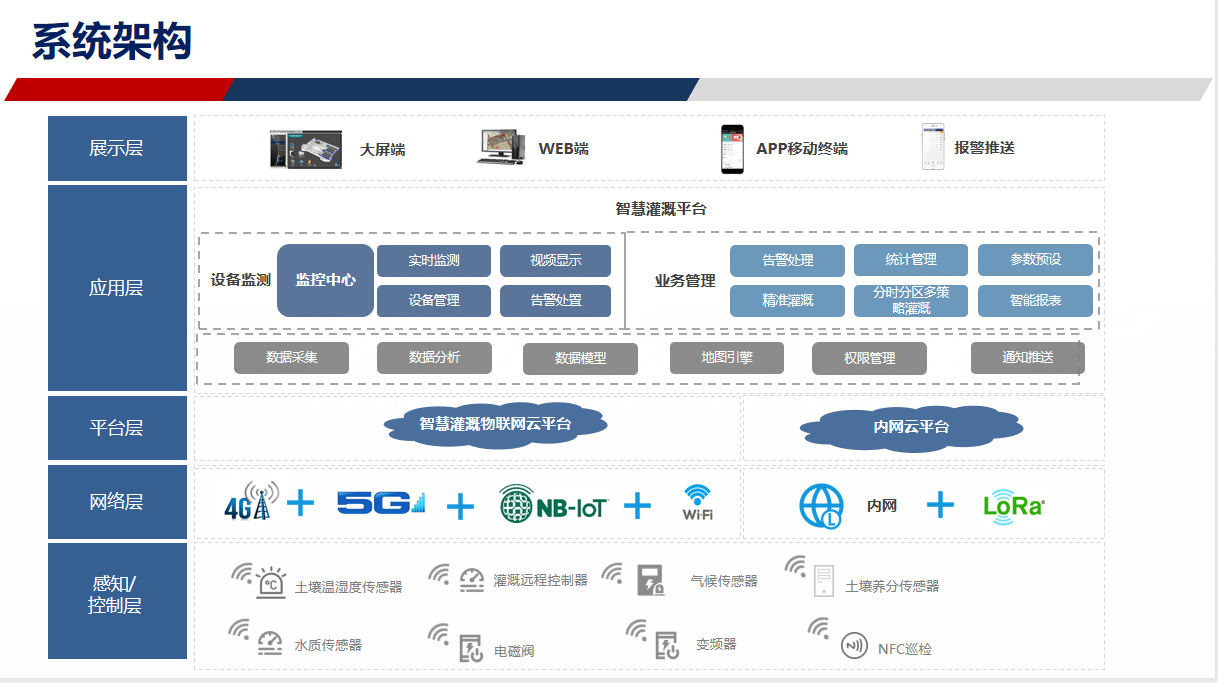Click the APP移动终端 phone image
The width and height of the screenshot is (1218, 683).
(733, 149)
